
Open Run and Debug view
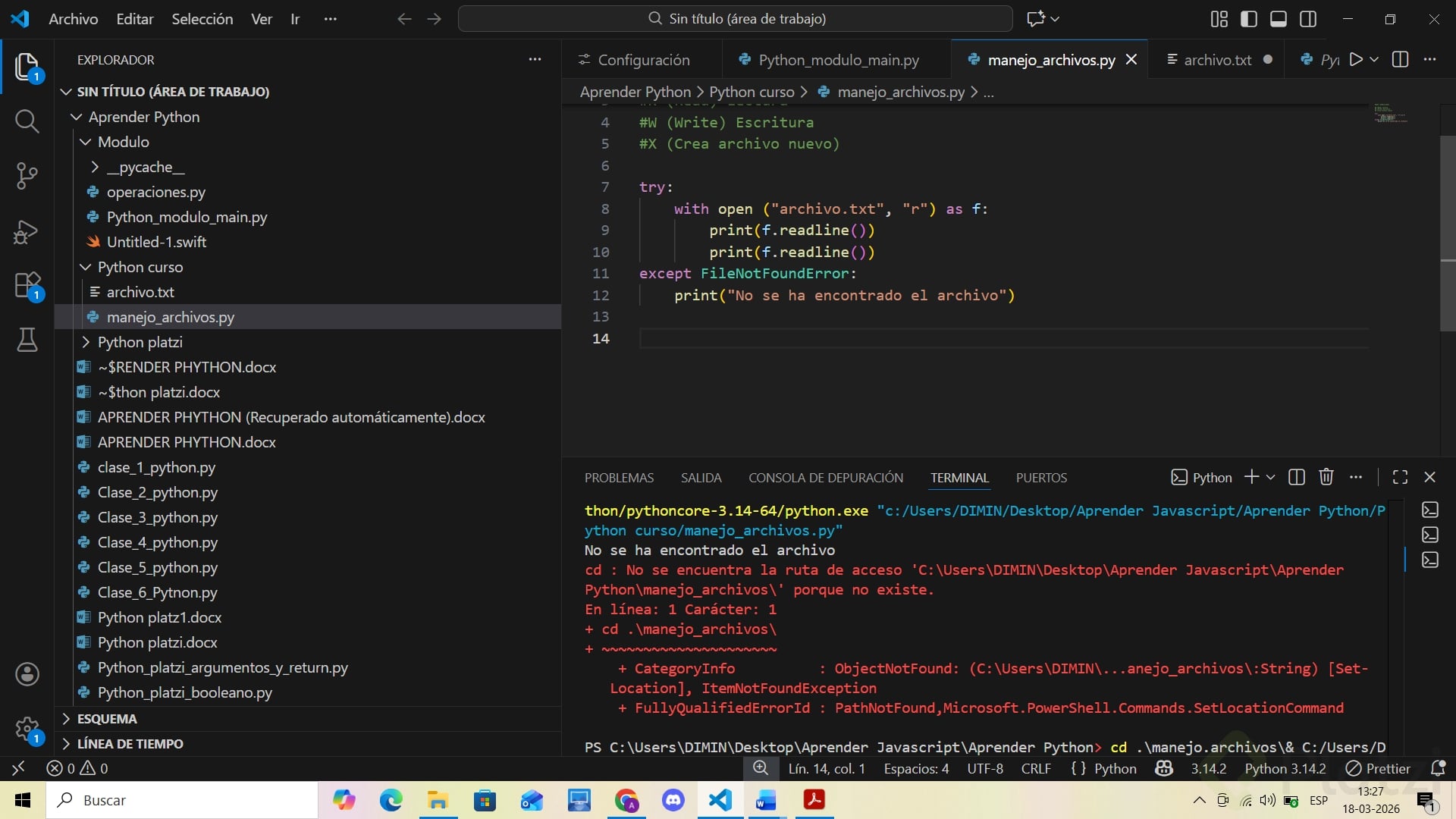coord(27,231)
